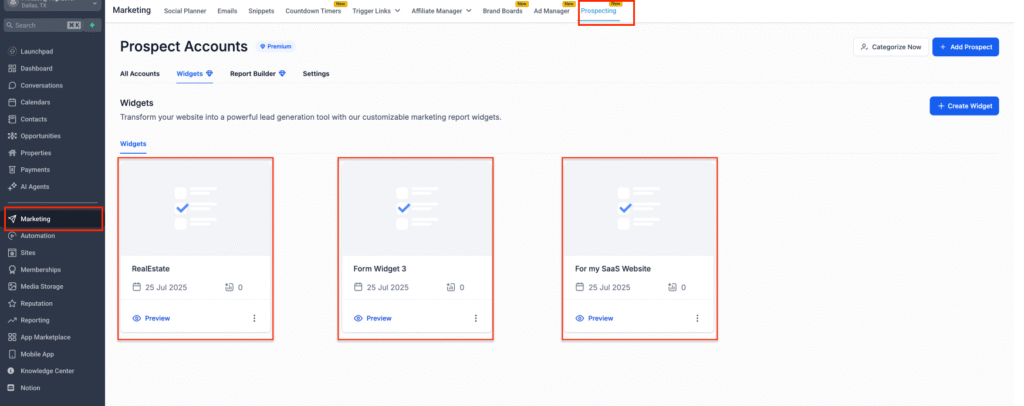Preview the RealEstate widget

(151, 319)
